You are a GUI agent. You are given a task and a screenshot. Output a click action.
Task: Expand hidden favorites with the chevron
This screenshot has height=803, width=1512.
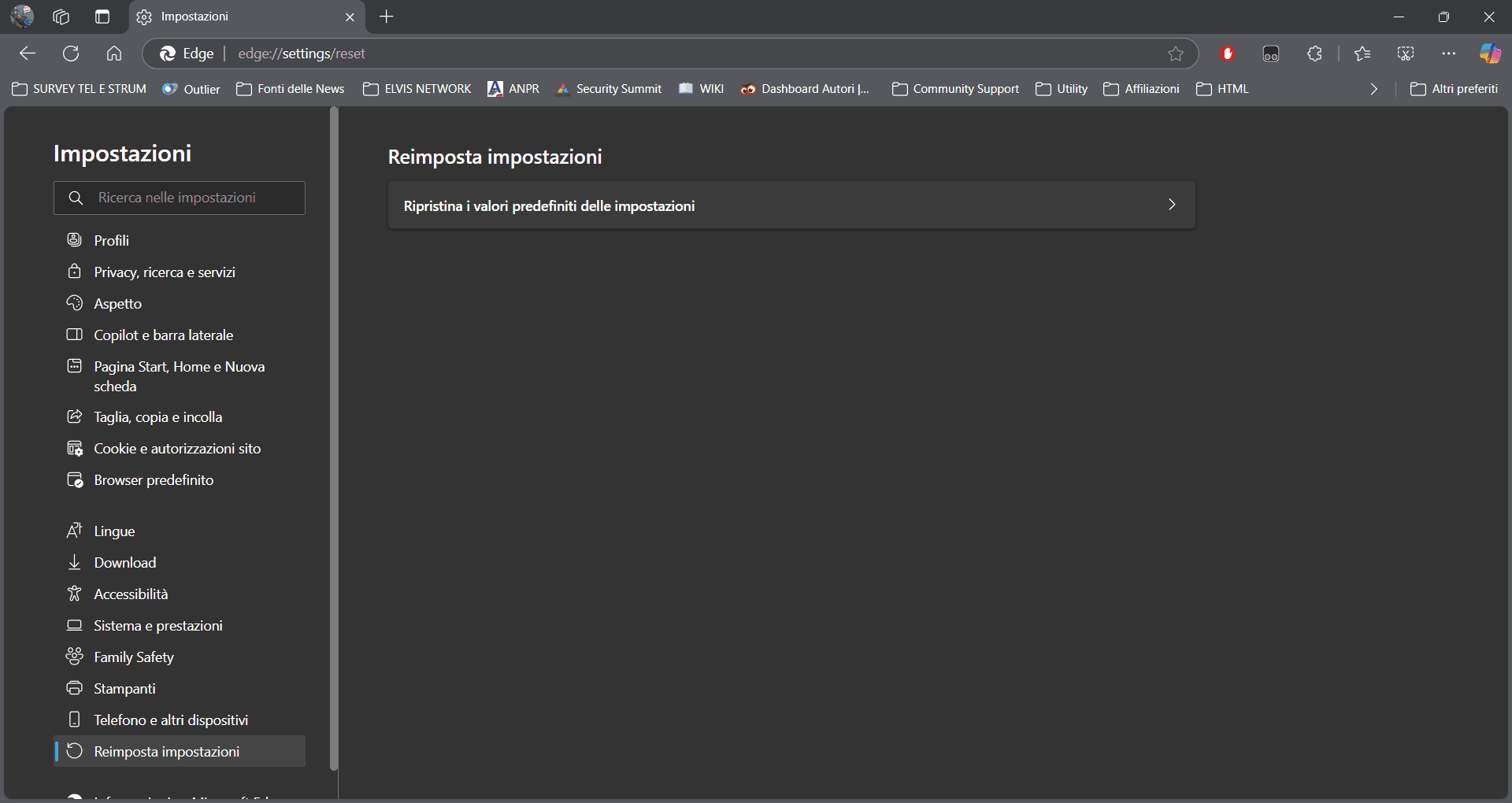coord(1373,89)
